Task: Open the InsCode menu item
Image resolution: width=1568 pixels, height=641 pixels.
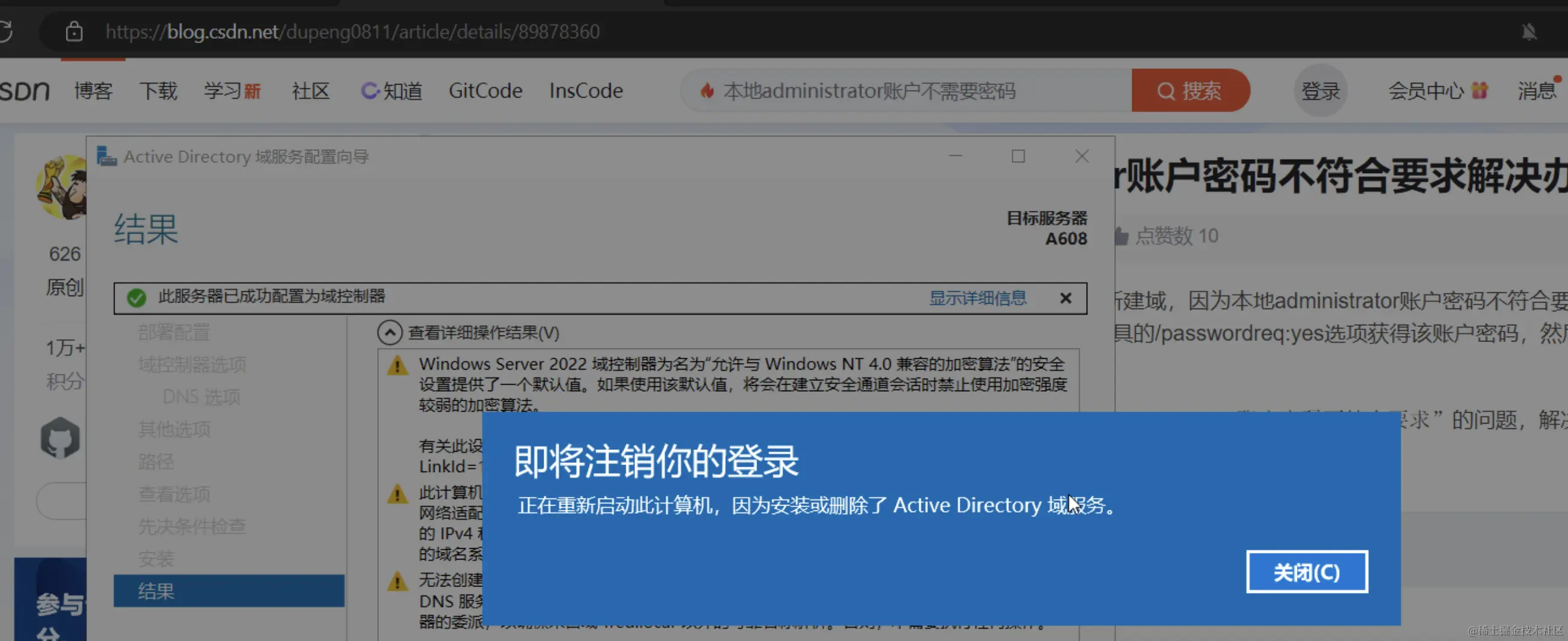Action: [x=586, y=90]
